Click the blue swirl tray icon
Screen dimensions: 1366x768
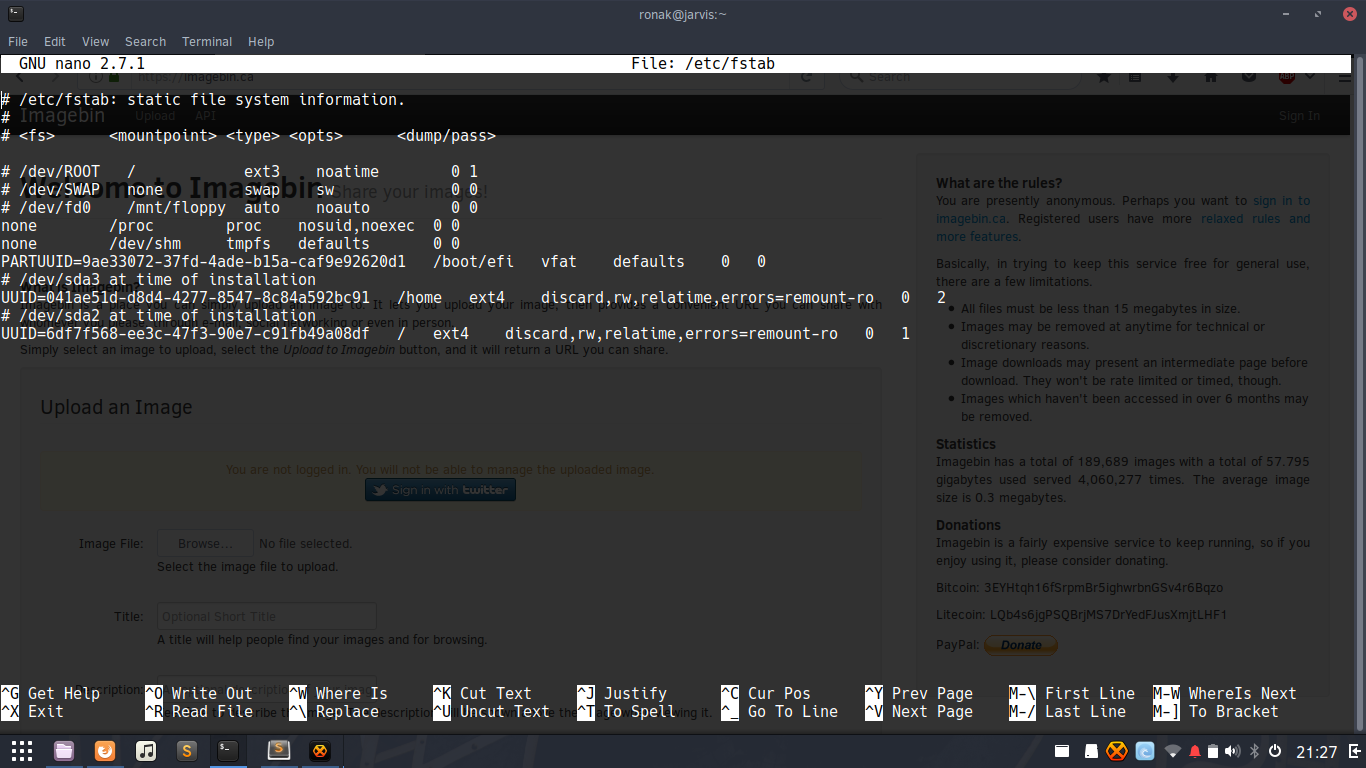(1145, 751)
